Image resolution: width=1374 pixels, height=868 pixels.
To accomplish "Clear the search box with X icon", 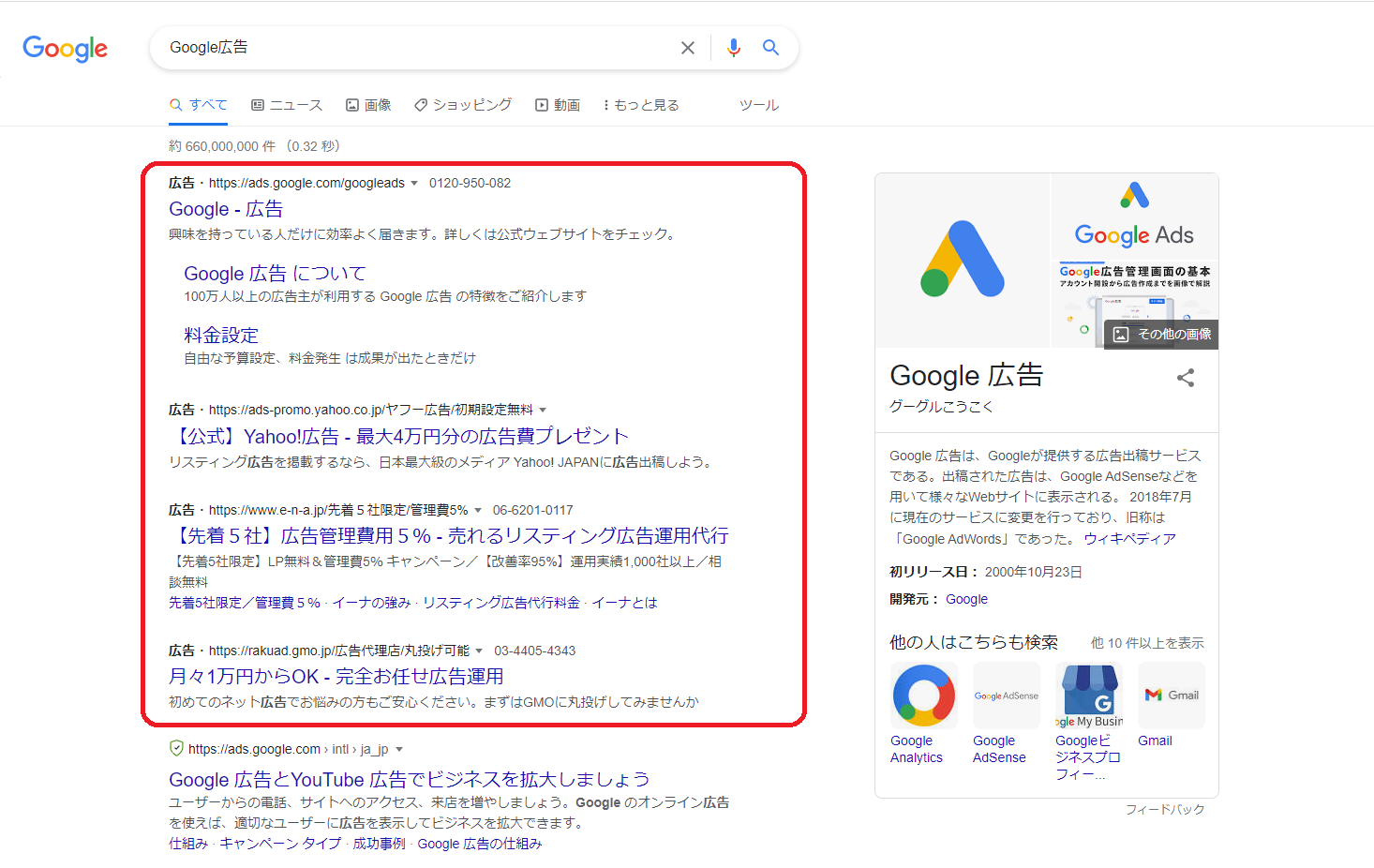I will click(688, 48).
